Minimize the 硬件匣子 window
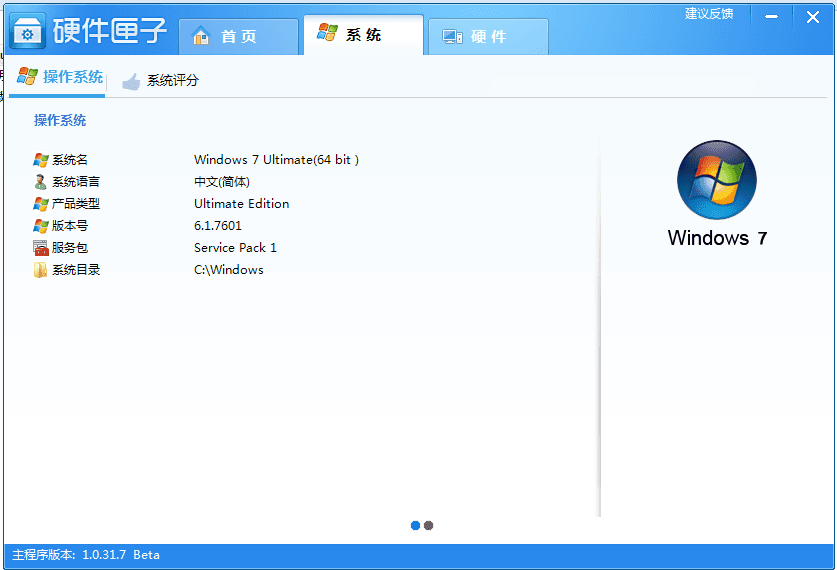837x570 pixels. (771, 15)
